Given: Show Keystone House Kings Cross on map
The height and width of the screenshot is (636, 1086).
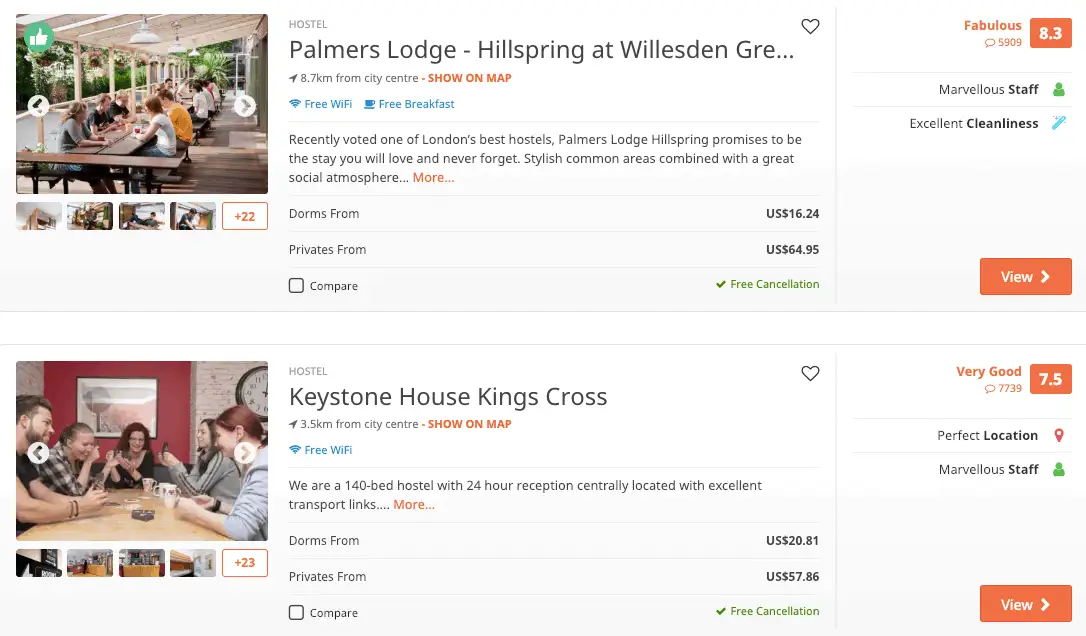Looking at the screenshot, I should (x=470, y=424).
